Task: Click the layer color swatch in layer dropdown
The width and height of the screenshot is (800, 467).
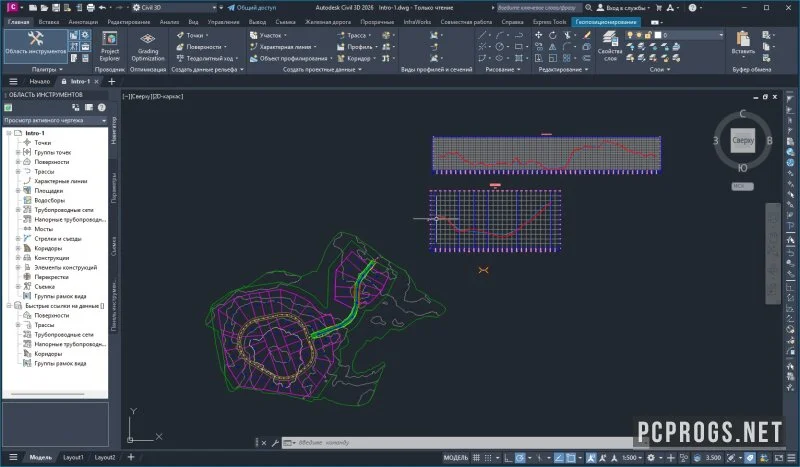Action: pyautogui.click(x=658, y=35)
